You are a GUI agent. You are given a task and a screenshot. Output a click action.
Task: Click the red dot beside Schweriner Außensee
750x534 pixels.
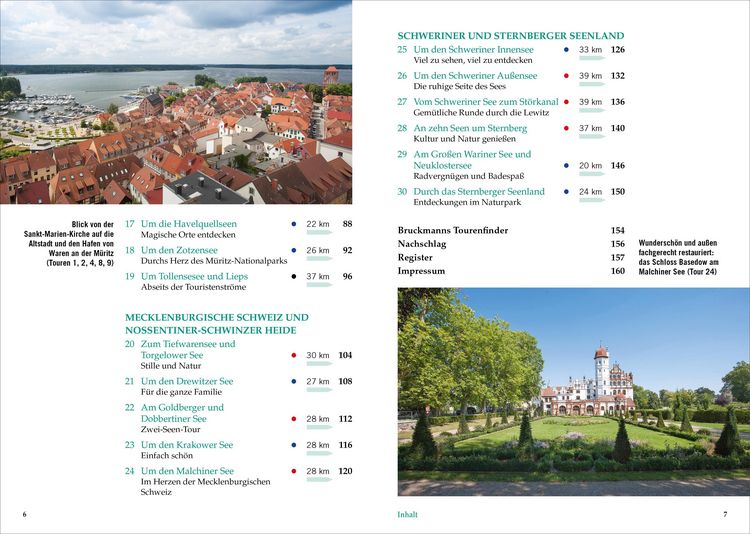(x=566, y=76)
